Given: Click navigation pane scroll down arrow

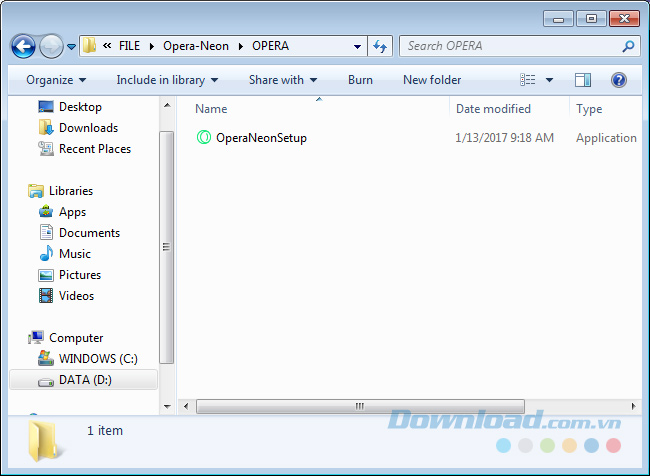Looking at the screenshot, I should point(167,406).
